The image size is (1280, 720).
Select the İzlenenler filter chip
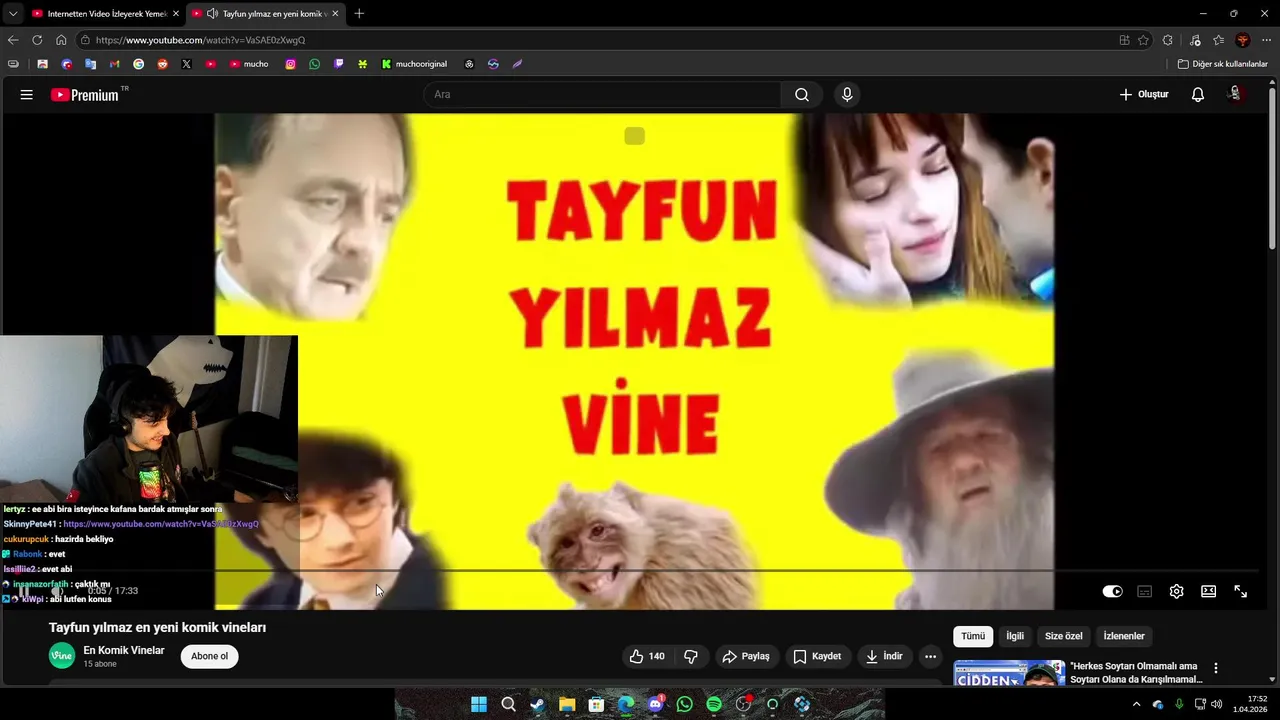[1124, 636]
